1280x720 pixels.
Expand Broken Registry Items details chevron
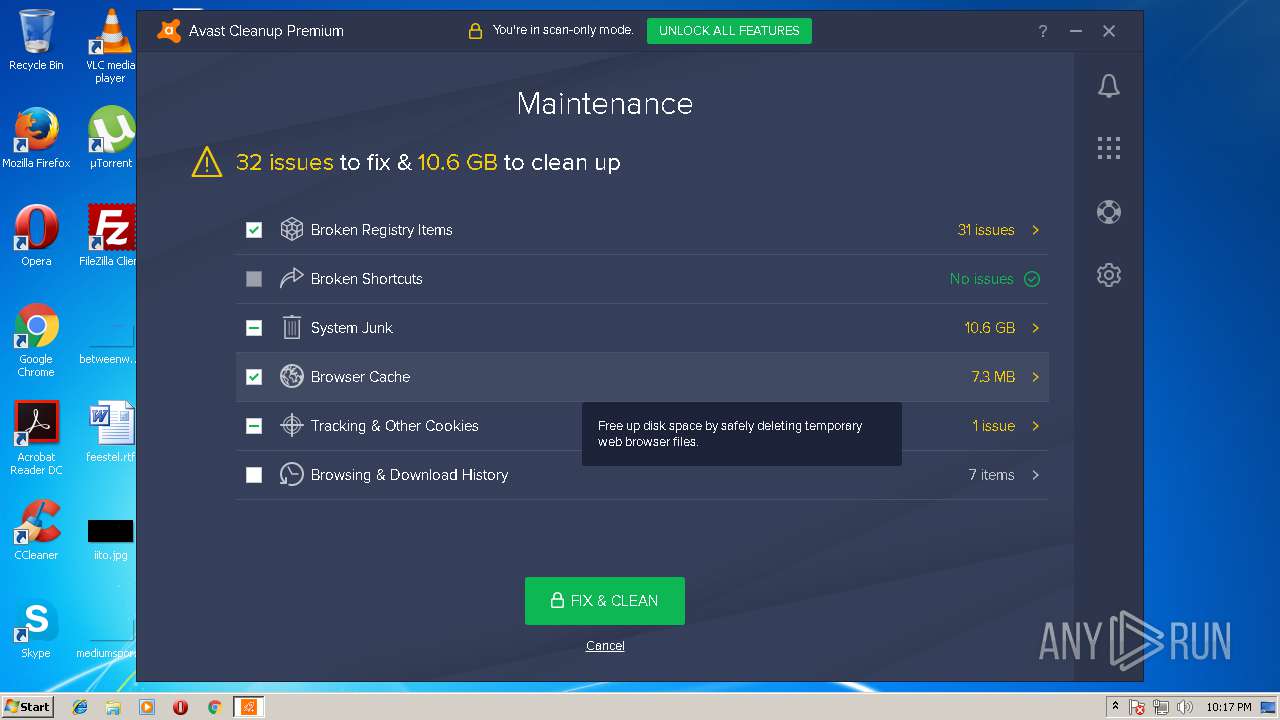(x=1035, y=230)
